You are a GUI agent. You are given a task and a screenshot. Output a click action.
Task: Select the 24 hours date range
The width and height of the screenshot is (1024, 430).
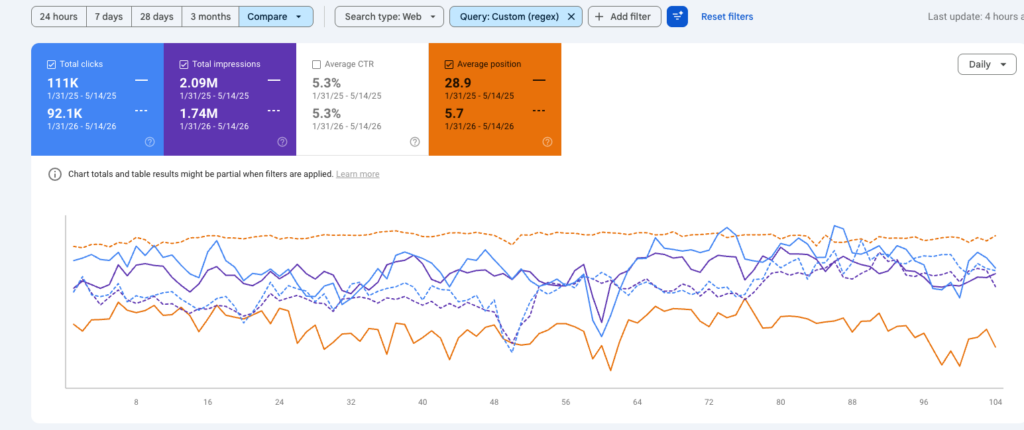59,16
